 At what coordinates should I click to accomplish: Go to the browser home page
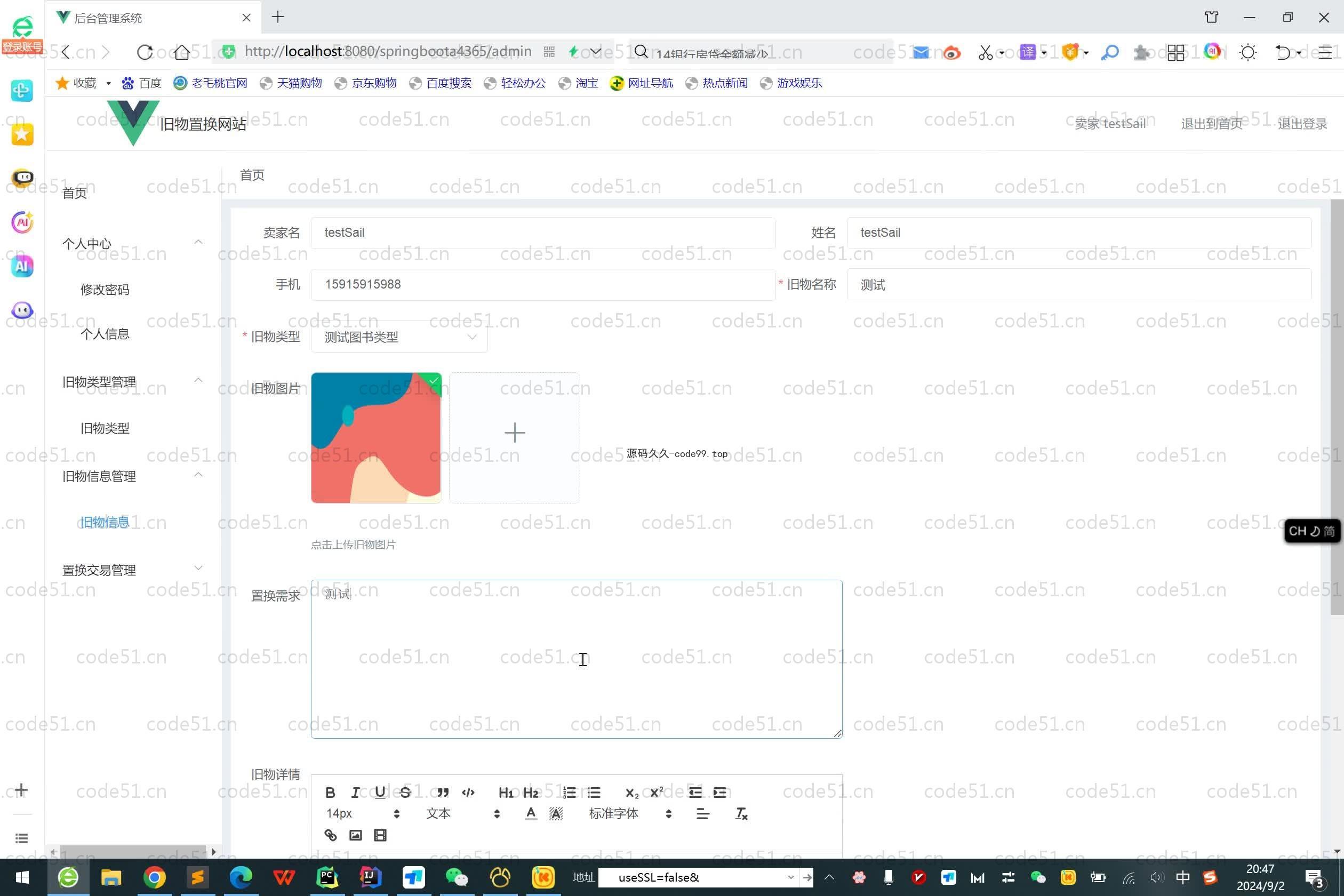[x=182, y=52]
